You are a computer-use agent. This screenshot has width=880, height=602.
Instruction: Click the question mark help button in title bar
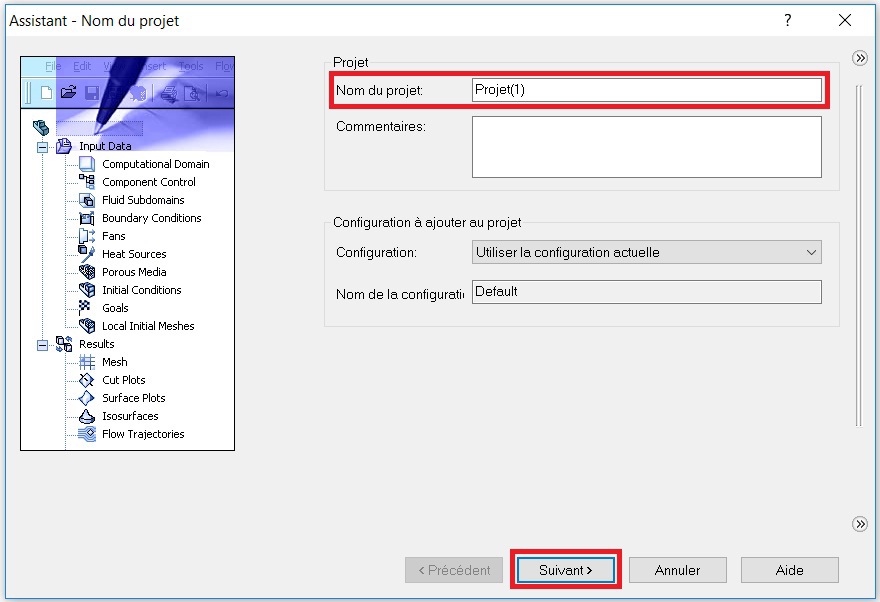(788, 20)
